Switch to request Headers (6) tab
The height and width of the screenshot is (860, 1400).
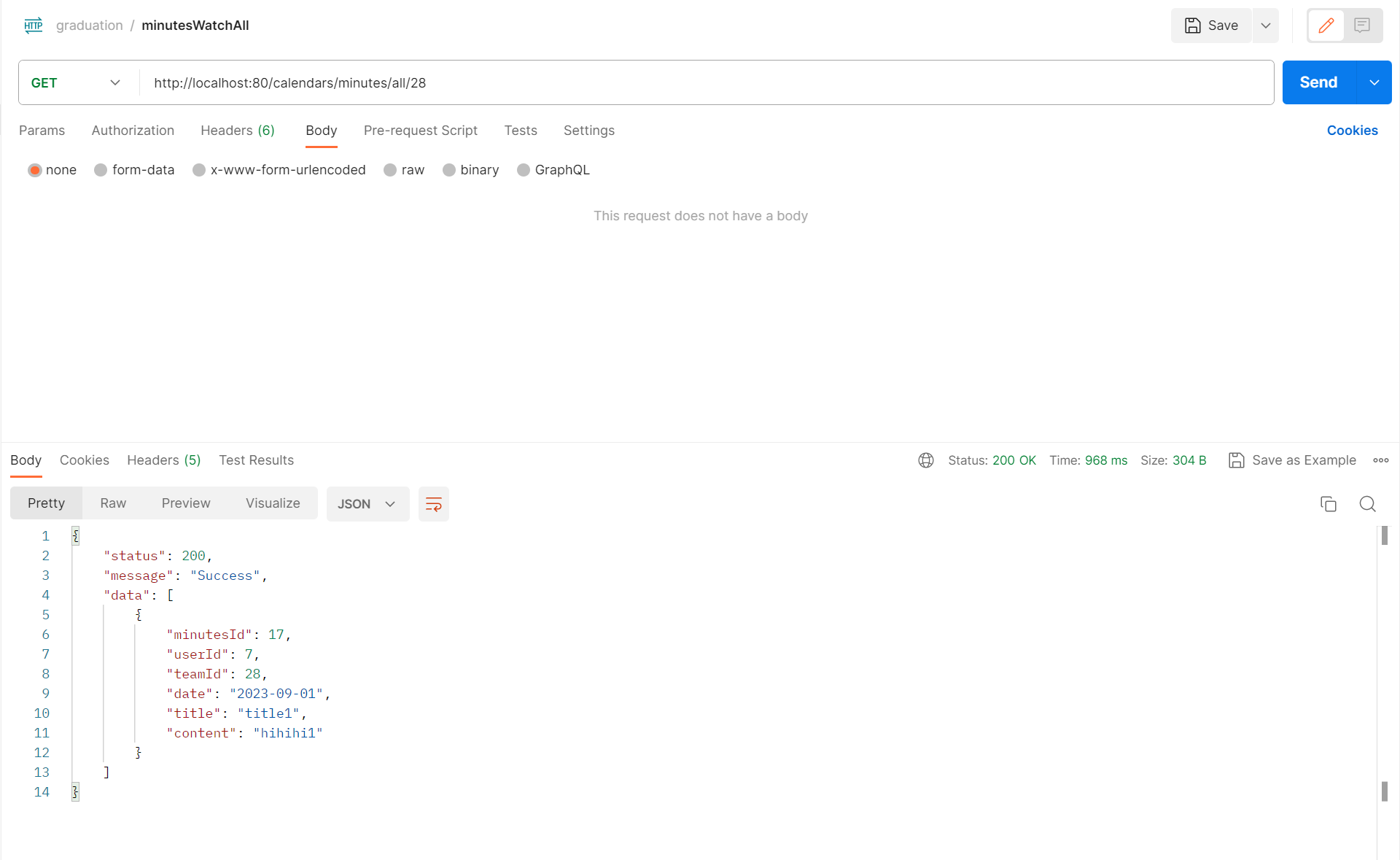pyautogui.click(x=238, y=131)
